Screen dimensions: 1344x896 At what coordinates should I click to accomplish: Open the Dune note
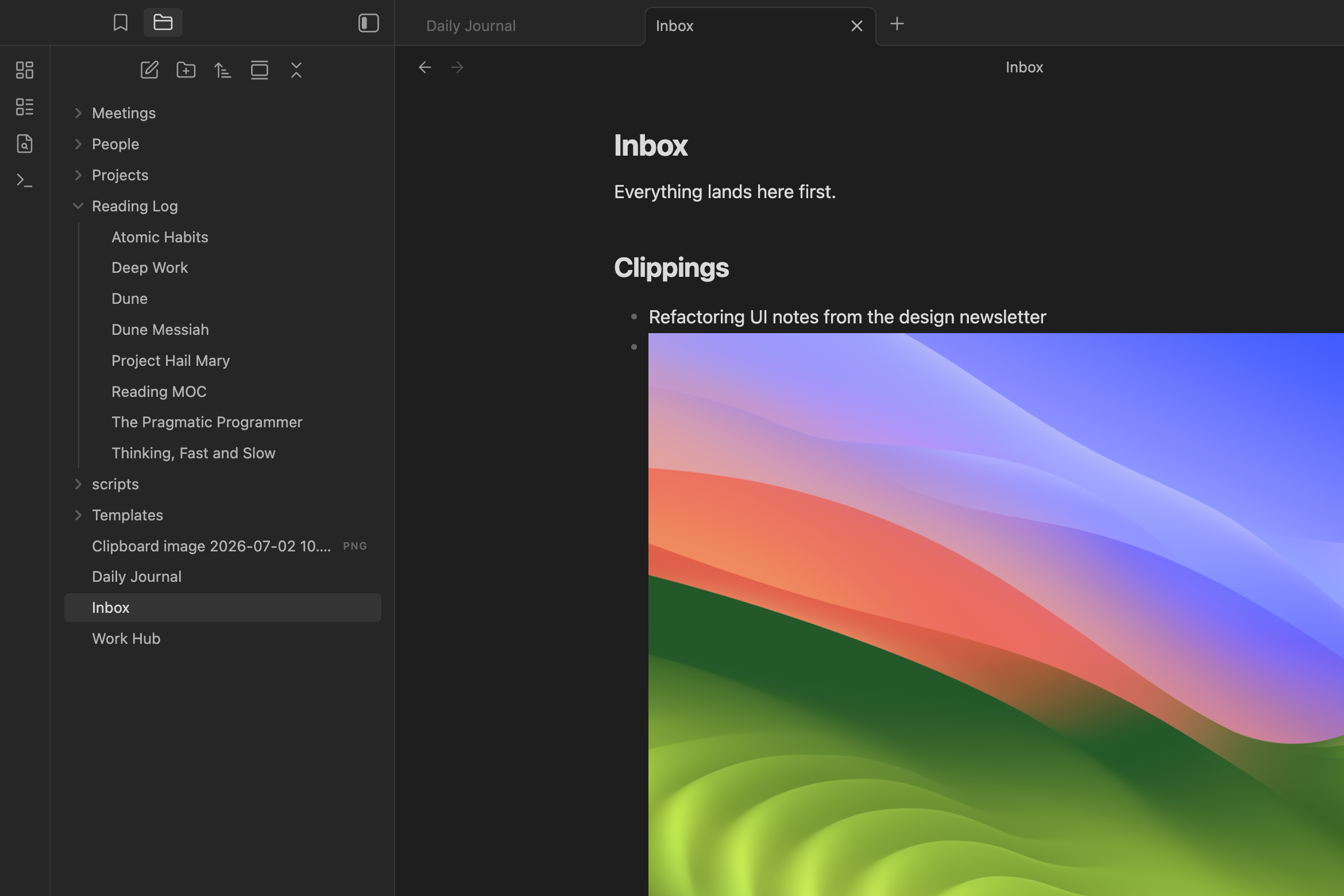tap(233, 299)
